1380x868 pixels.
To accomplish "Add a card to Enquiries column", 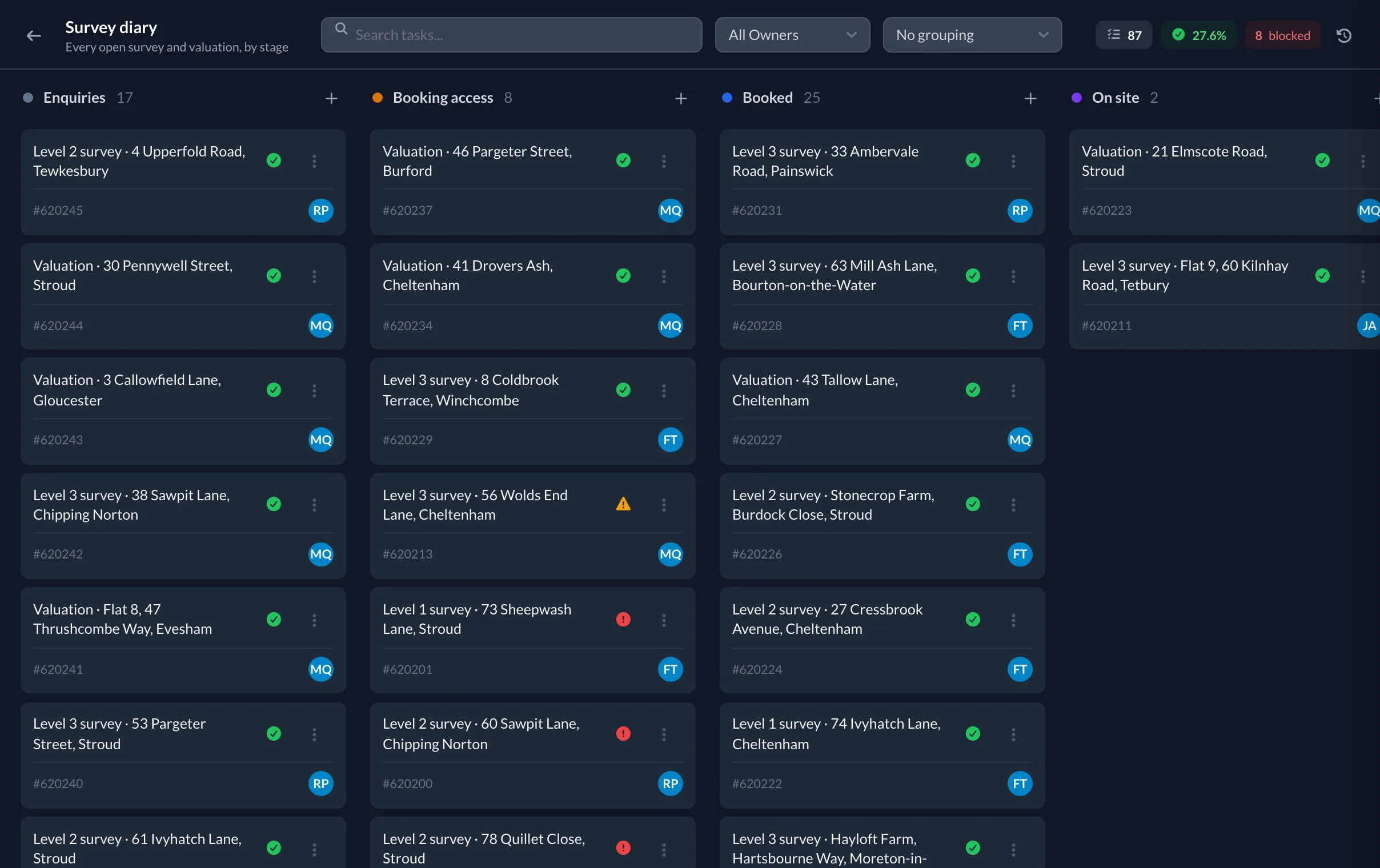I will [x=331, y=99].
